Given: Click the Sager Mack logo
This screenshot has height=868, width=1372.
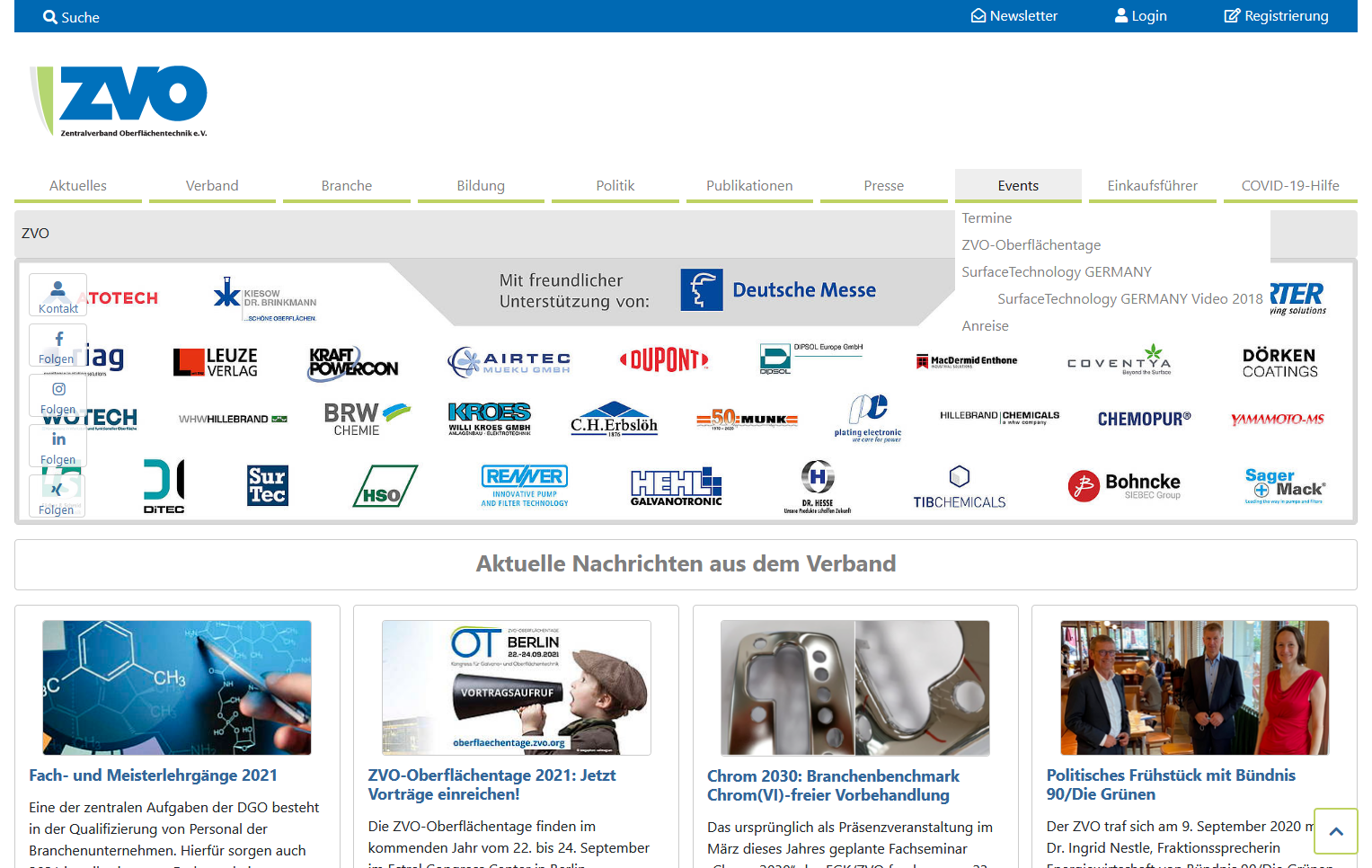Looking at the screenshot, I should pos(1286,485).
